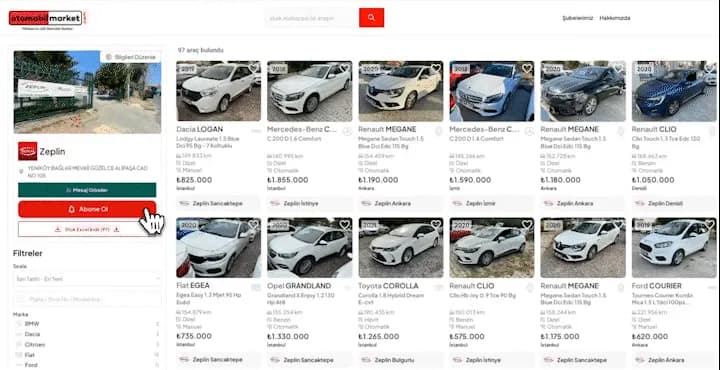The image size is (720, 370).
Task: Open Zeplin Ankara under the ₺1.190.000 MEGANE
Action: (400, 203)
